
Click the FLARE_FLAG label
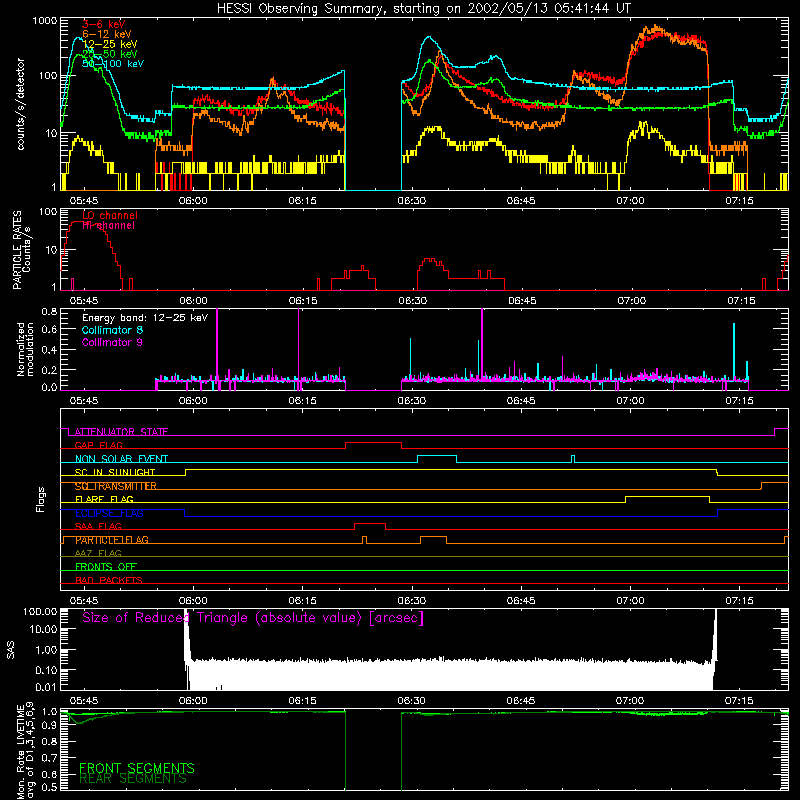tap(104, 499)
